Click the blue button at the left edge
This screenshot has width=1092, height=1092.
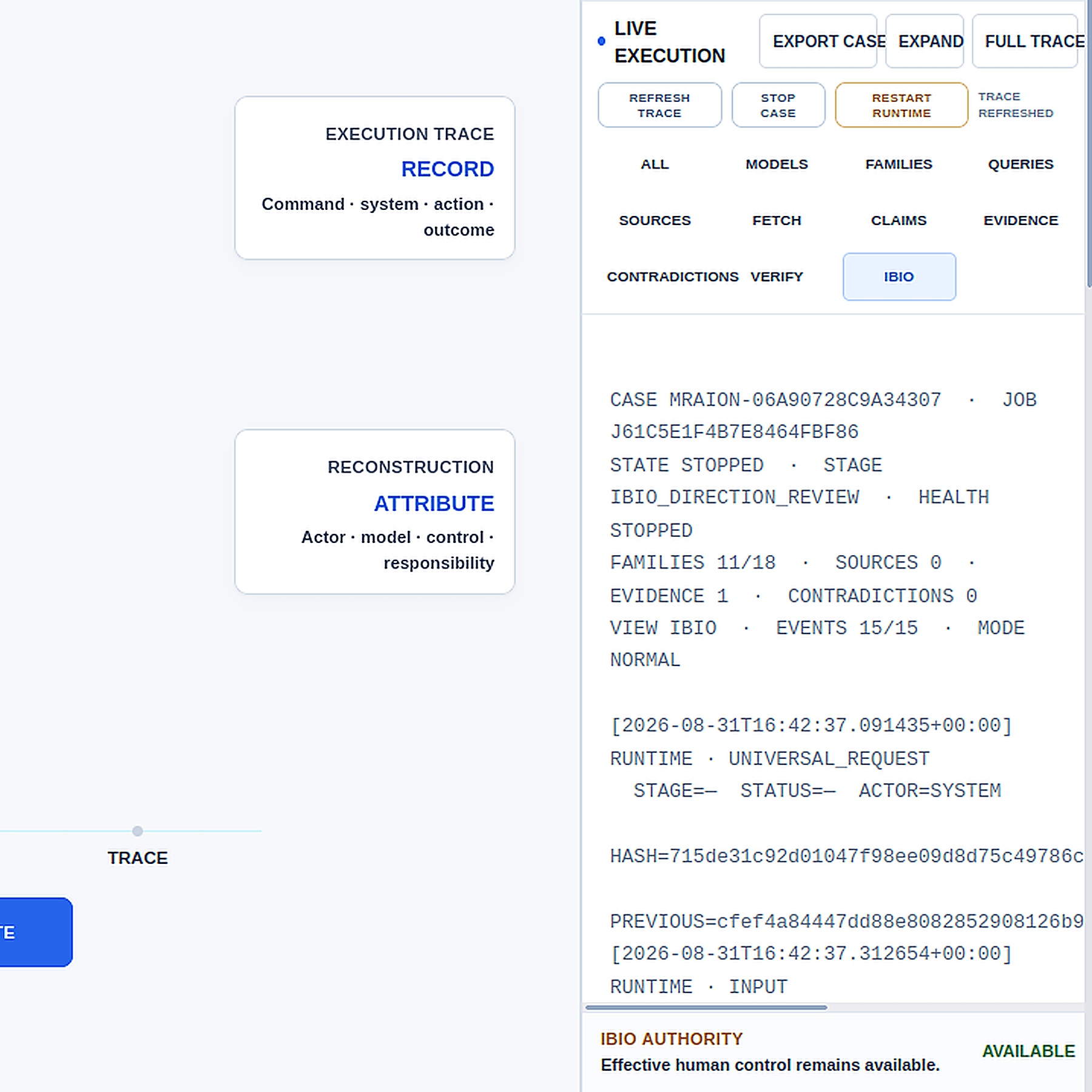coord(36,932)
